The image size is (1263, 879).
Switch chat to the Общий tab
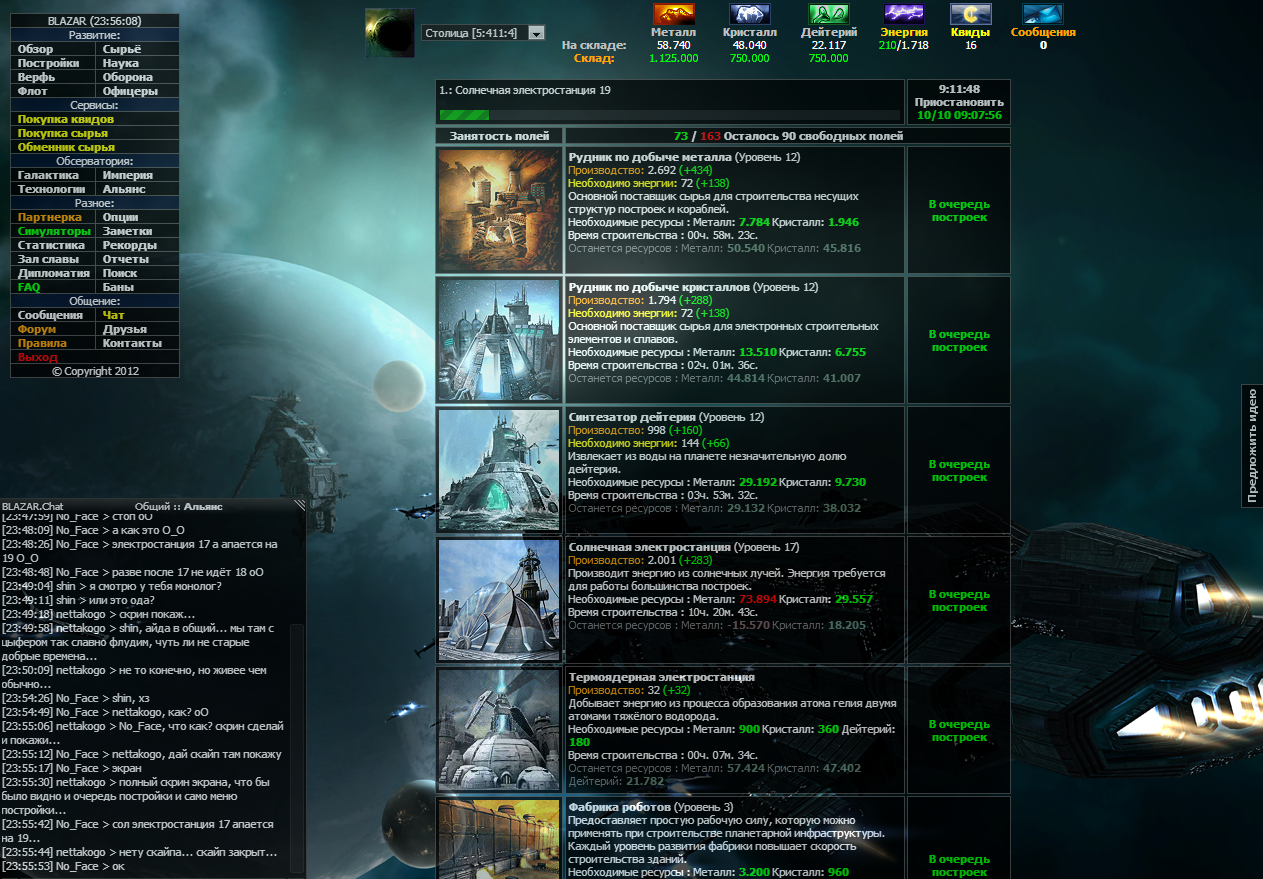(153, 506)
